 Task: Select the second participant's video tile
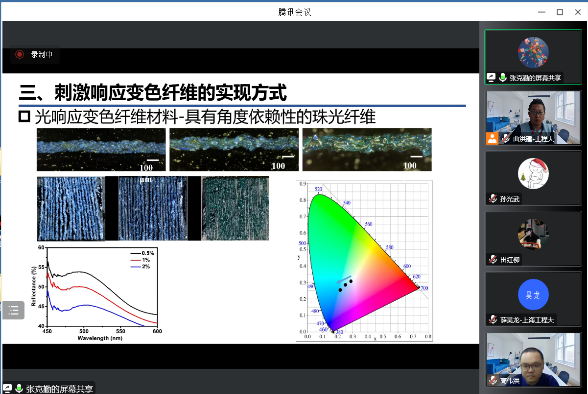point(533,118)
